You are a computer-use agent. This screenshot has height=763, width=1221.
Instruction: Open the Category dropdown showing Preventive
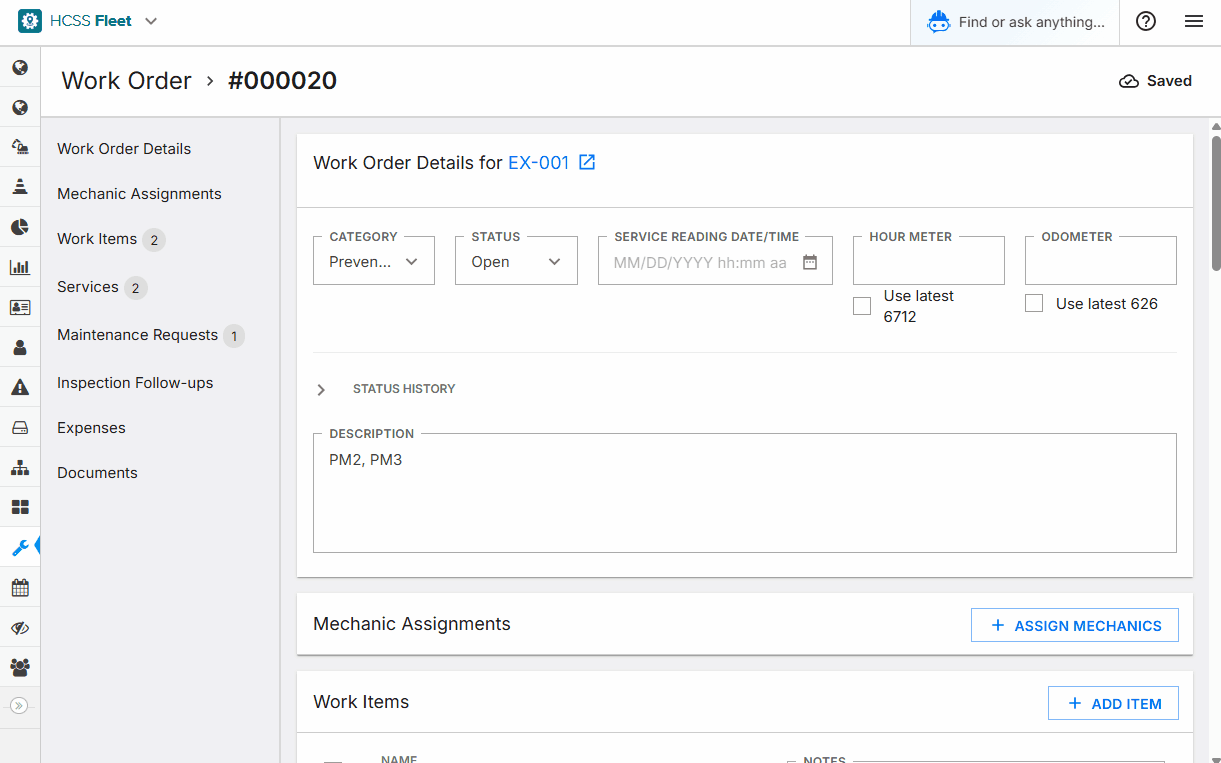click(x=373, y=261)
